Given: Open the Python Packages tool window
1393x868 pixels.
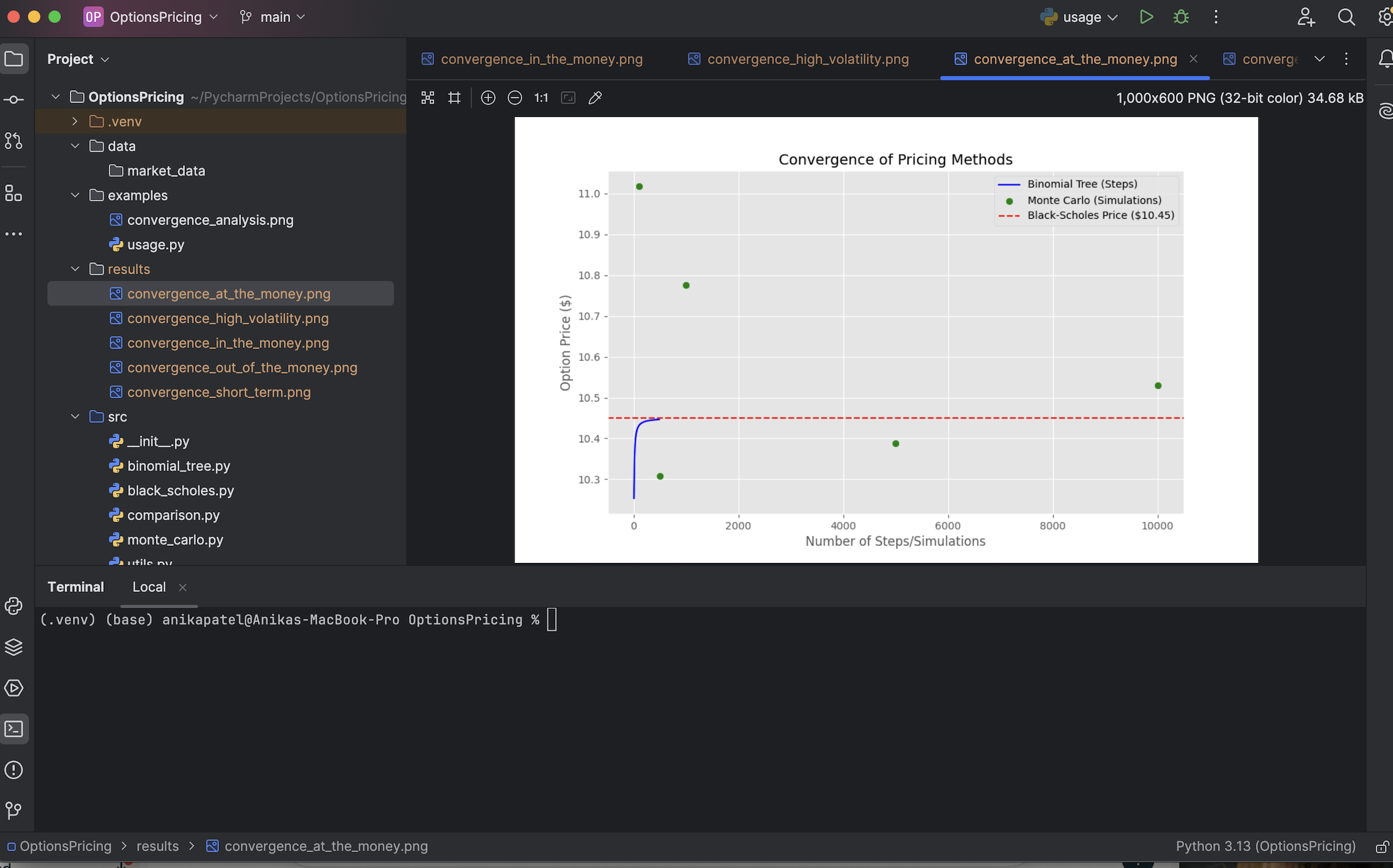Looking at the screenshot, I should coord(14,647).
